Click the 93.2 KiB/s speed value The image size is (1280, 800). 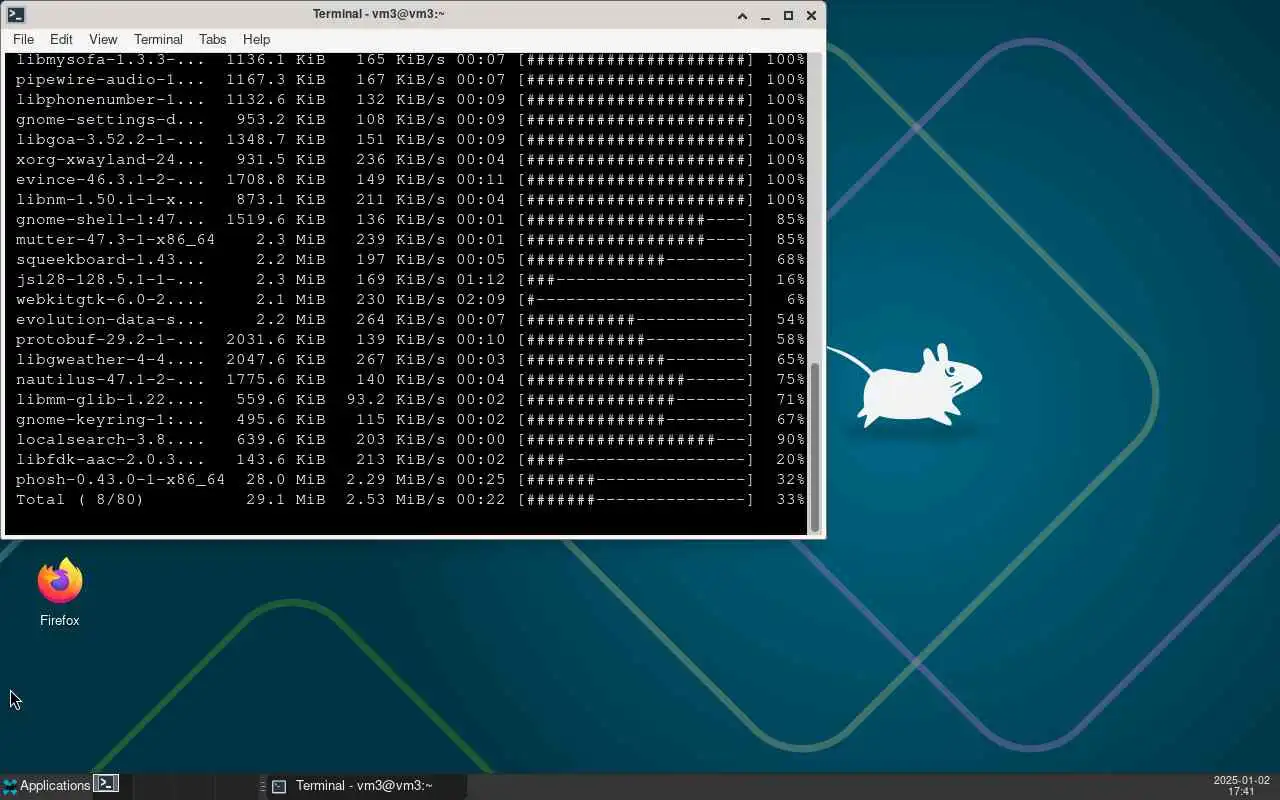click(396, 399)
